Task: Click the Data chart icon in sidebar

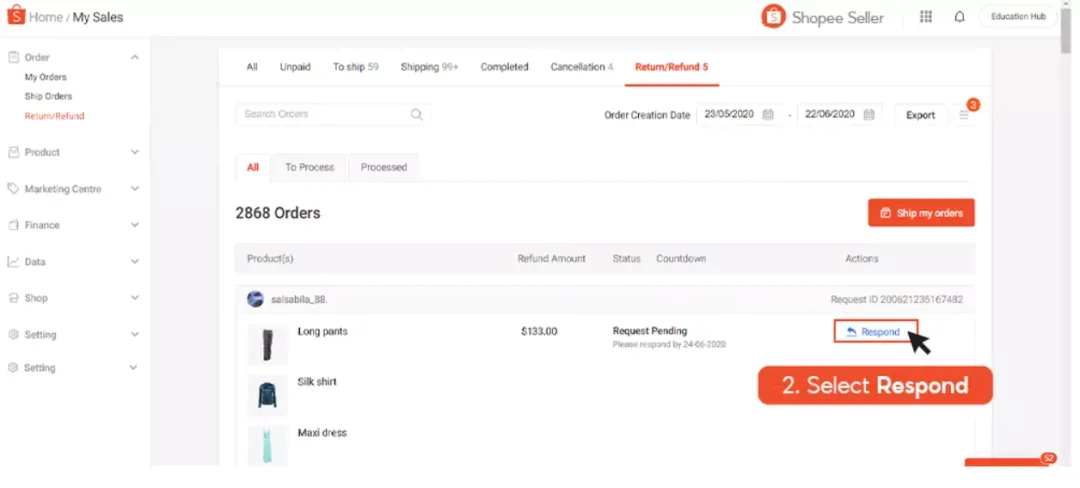Action: [x=13, y=262]
